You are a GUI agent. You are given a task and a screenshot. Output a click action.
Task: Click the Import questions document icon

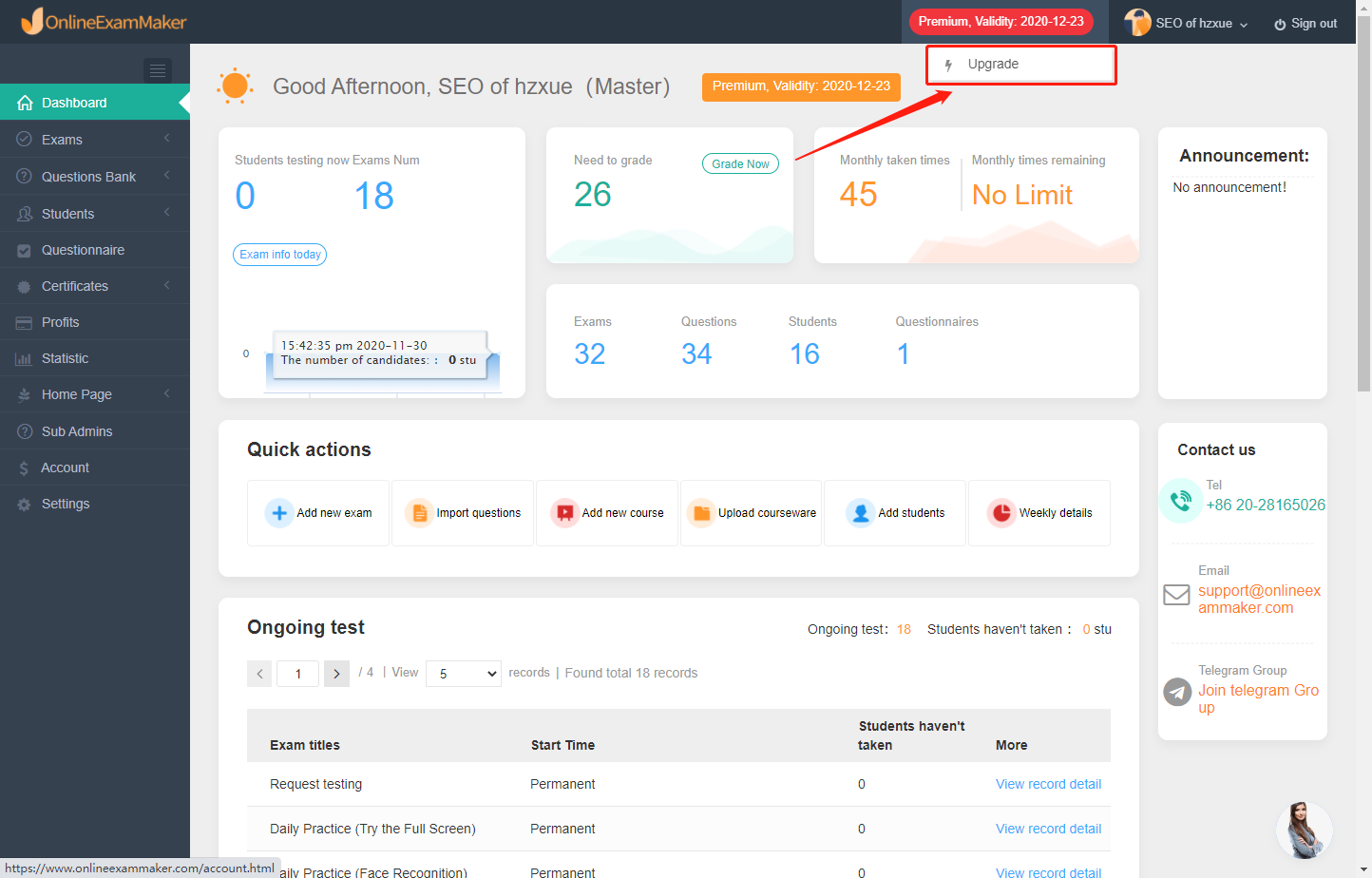pos(419,513)
